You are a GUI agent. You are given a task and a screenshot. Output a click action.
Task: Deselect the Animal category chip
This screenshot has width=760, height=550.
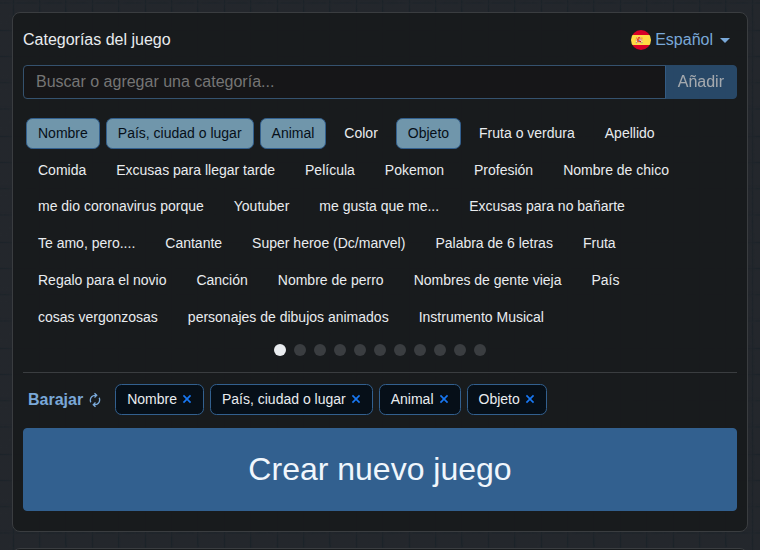(x=293, y=133)
